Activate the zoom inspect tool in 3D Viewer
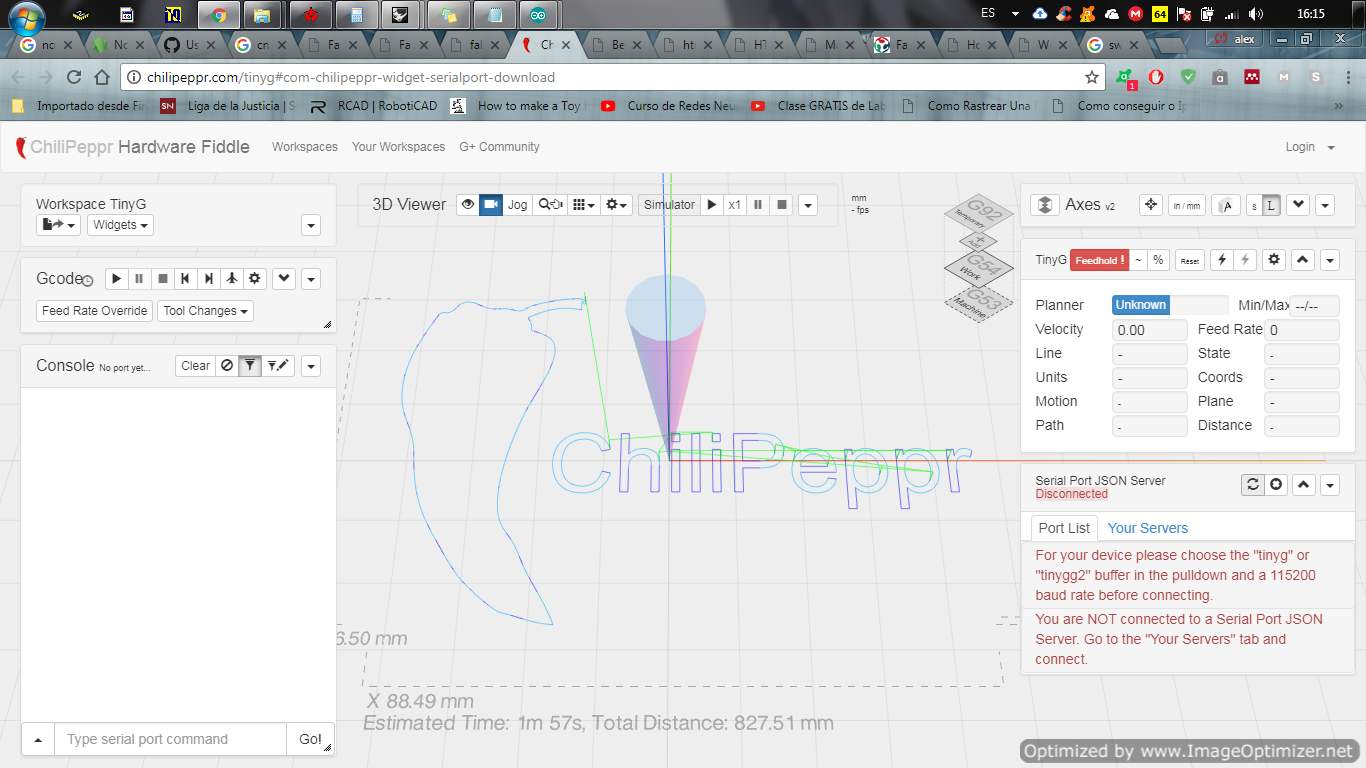The width and height of the screenshot is (1366, 768). tap(551, 205)
